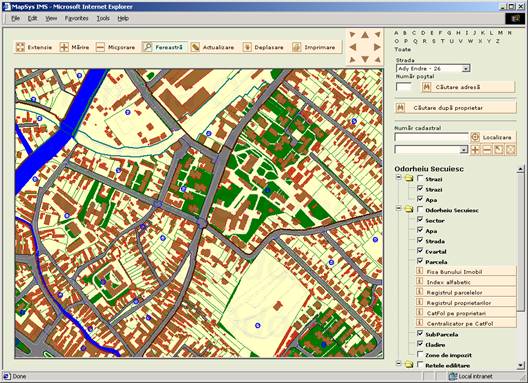This screenshot has width=528, height=383.
Task: Pan map toward the upper-left diagonal arrow
Action: click(353, 35)
